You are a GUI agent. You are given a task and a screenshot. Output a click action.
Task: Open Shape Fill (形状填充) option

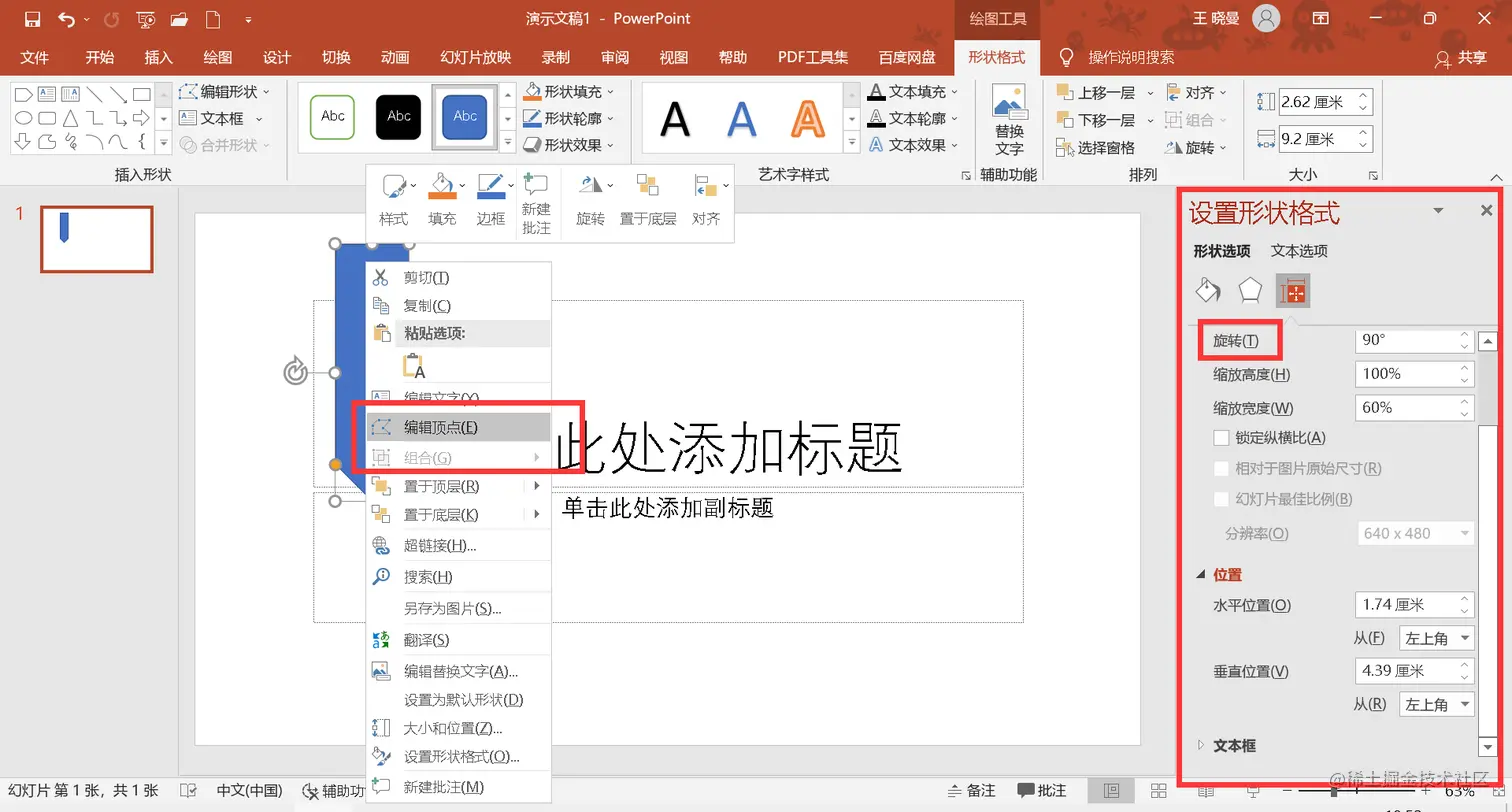pos(571,92)
